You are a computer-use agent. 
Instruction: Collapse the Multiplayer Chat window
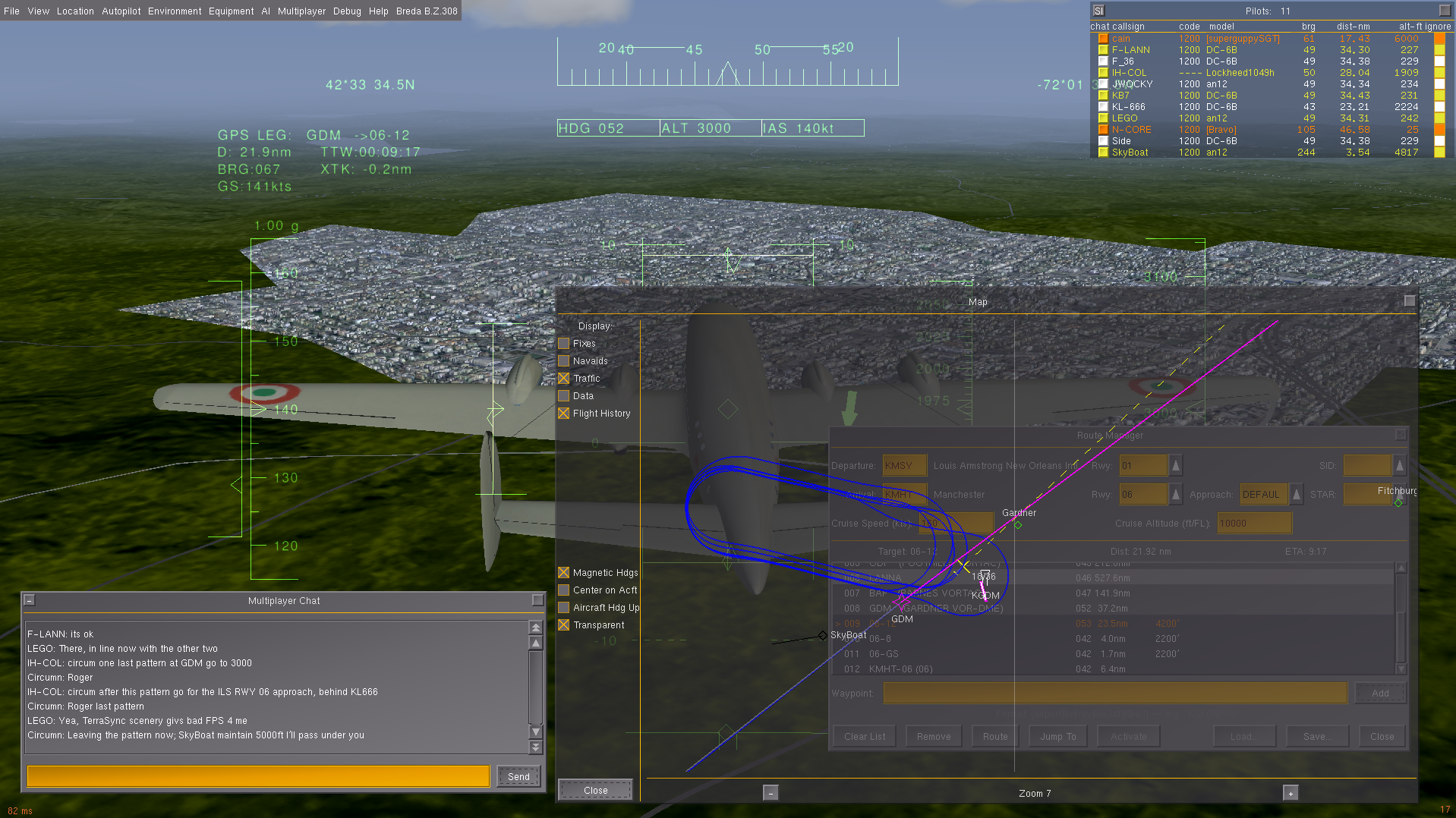click(x=30, y=600)
